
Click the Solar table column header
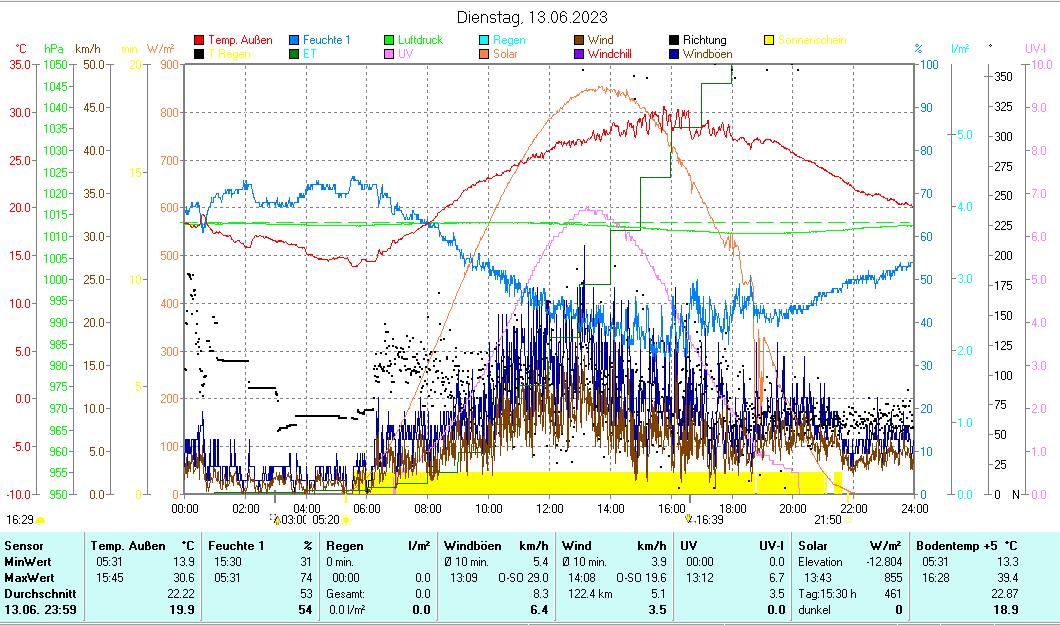[x=812, y=546]
